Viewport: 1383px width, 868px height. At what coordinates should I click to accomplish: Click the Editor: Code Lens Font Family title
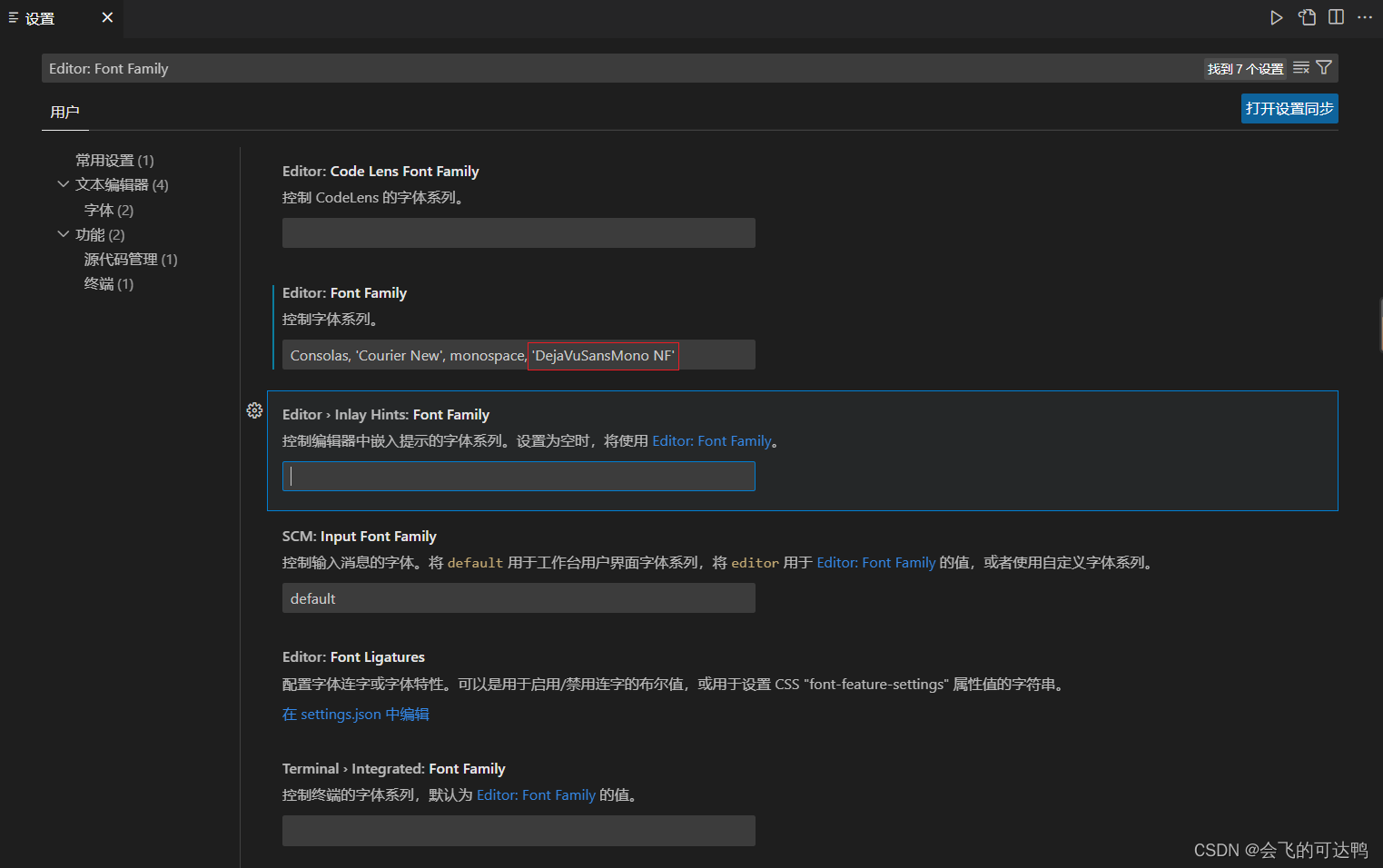point(380,172)
